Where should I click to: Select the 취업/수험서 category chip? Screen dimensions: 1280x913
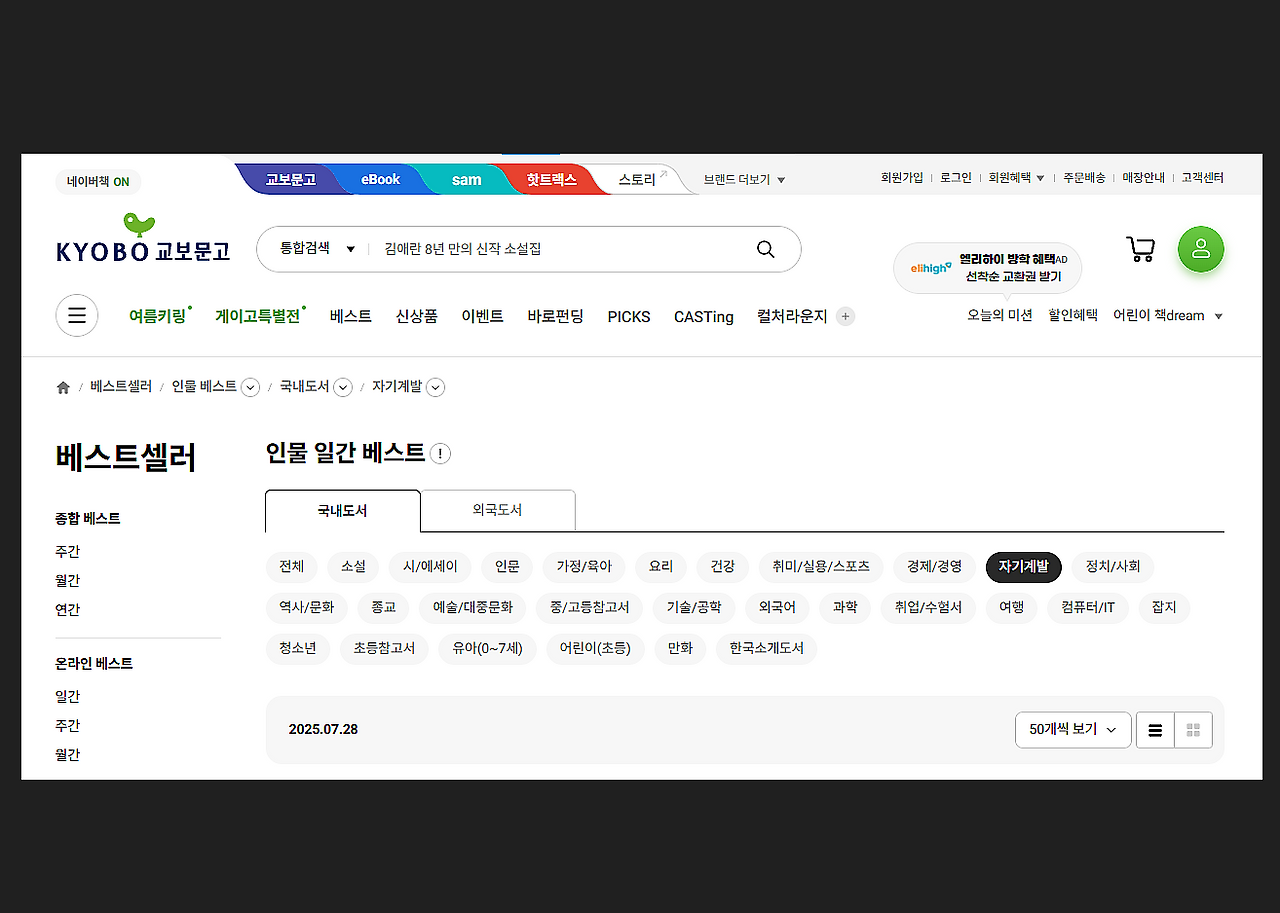(927, 608)
